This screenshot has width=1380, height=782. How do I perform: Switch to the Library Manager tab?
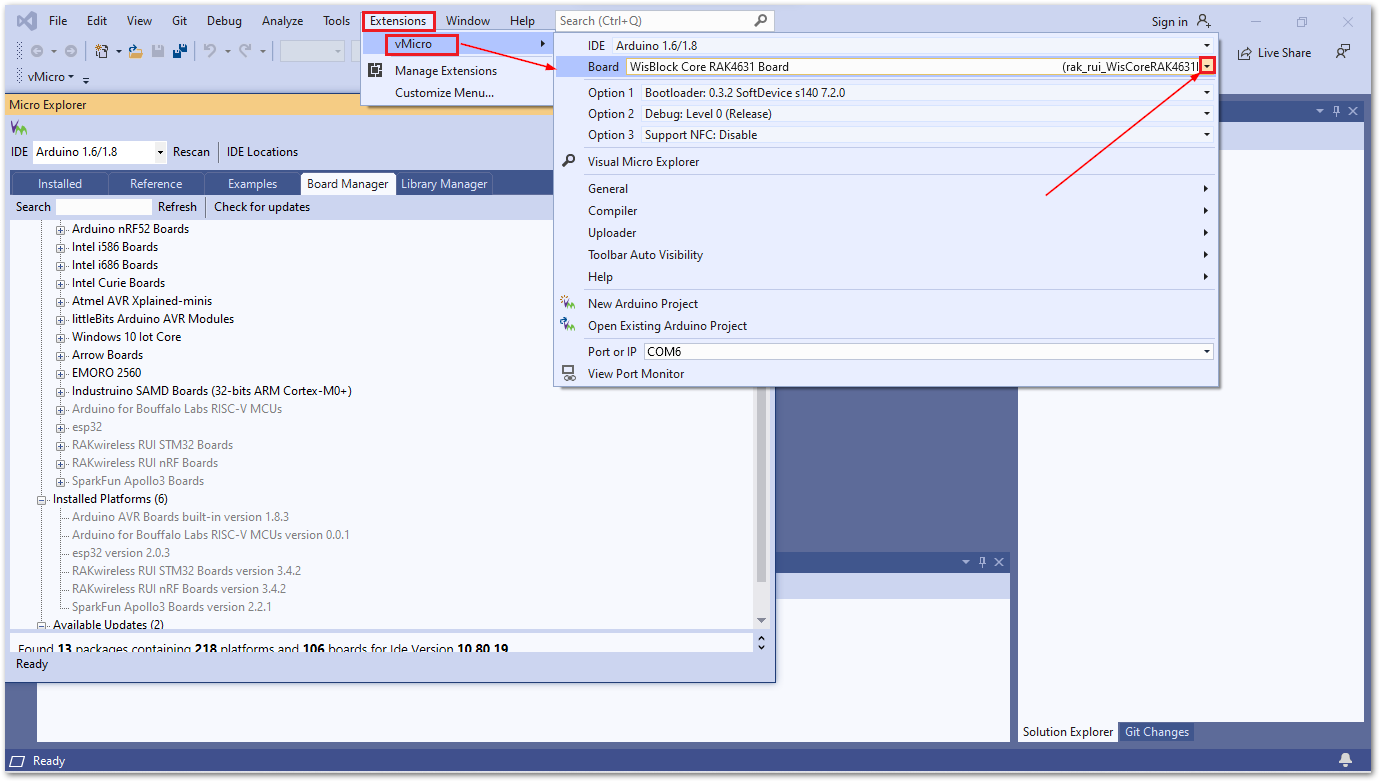[444, 184]
